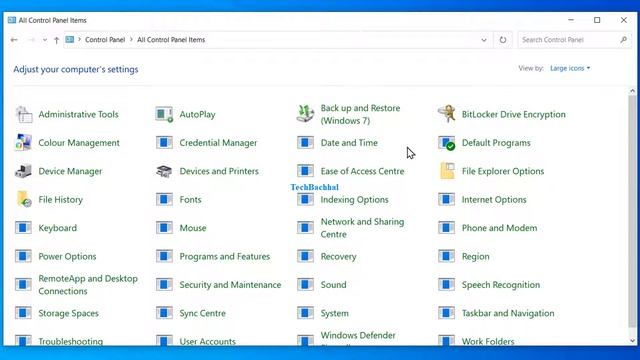Image resolution: width=640 pixels, height=360 pixels.
Task: Click the Credential Manager icon
Action: point(164,142)
